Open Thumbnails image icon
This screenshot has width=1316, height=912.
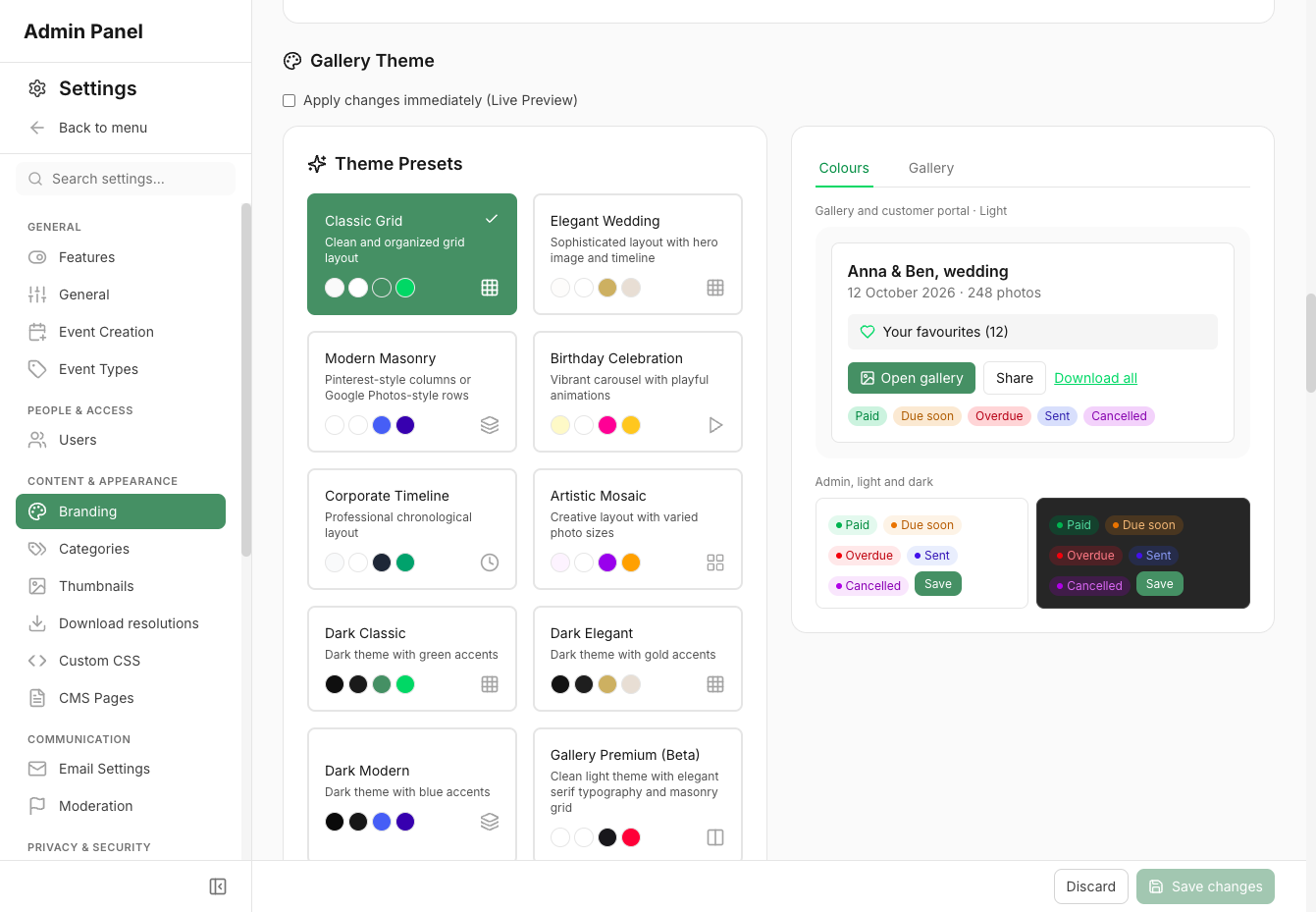coord(37,586)
